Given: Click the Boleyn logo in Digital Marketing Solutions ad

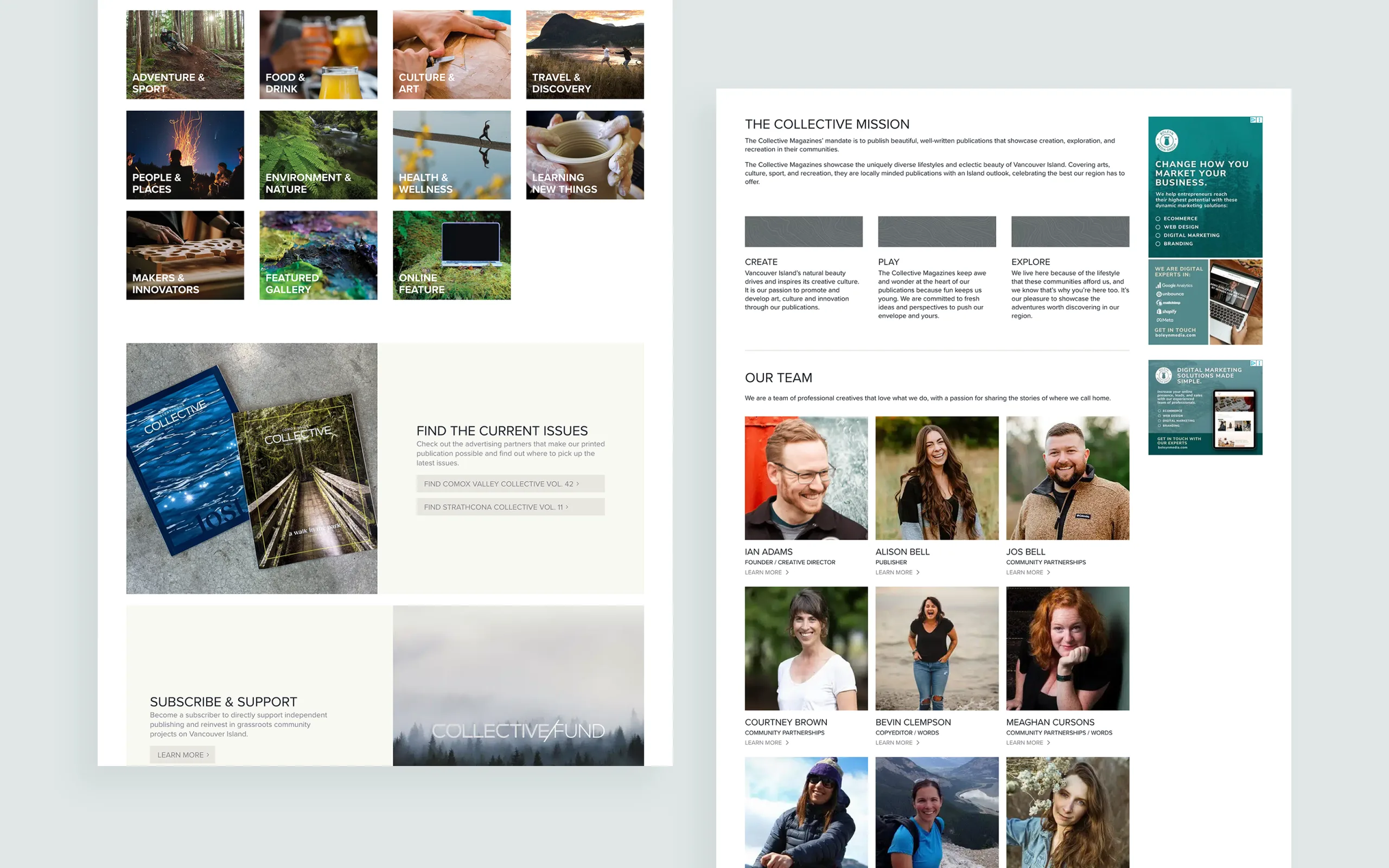Looking at the screenshot, I should 1163,375.
